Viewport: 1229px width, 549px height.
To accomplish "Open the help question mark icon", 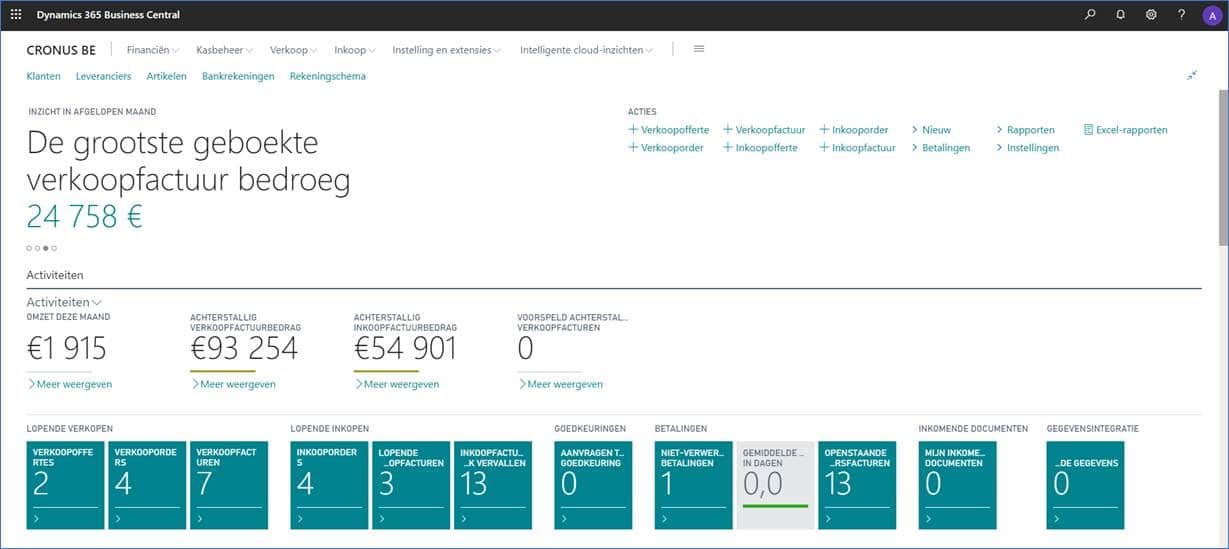I will (1181, 15).
